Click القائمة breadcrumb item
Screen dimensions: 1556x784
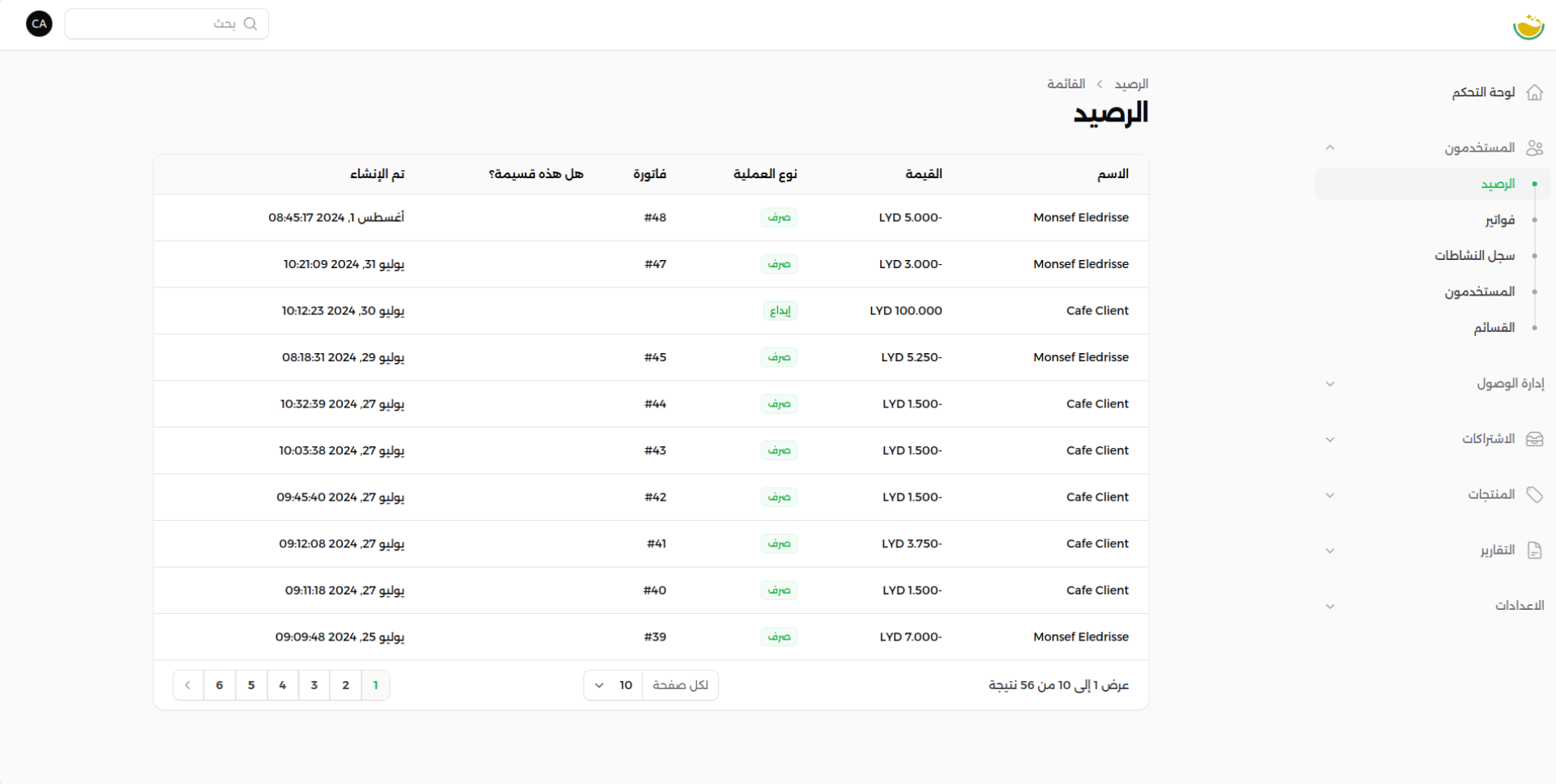coord(1066,84)
